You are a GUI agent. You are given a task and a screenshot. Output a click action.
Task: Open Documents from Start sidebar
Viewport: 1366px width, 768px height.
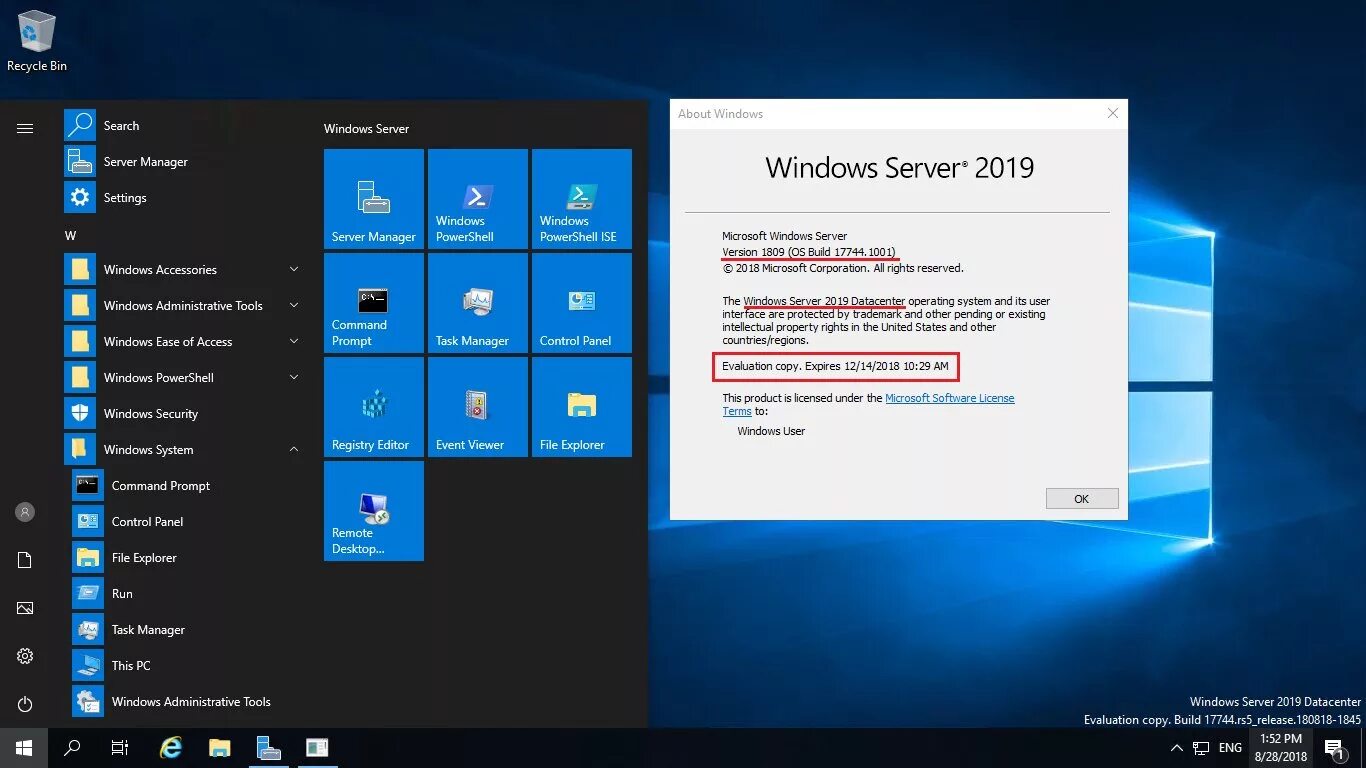tap(25, 560)
